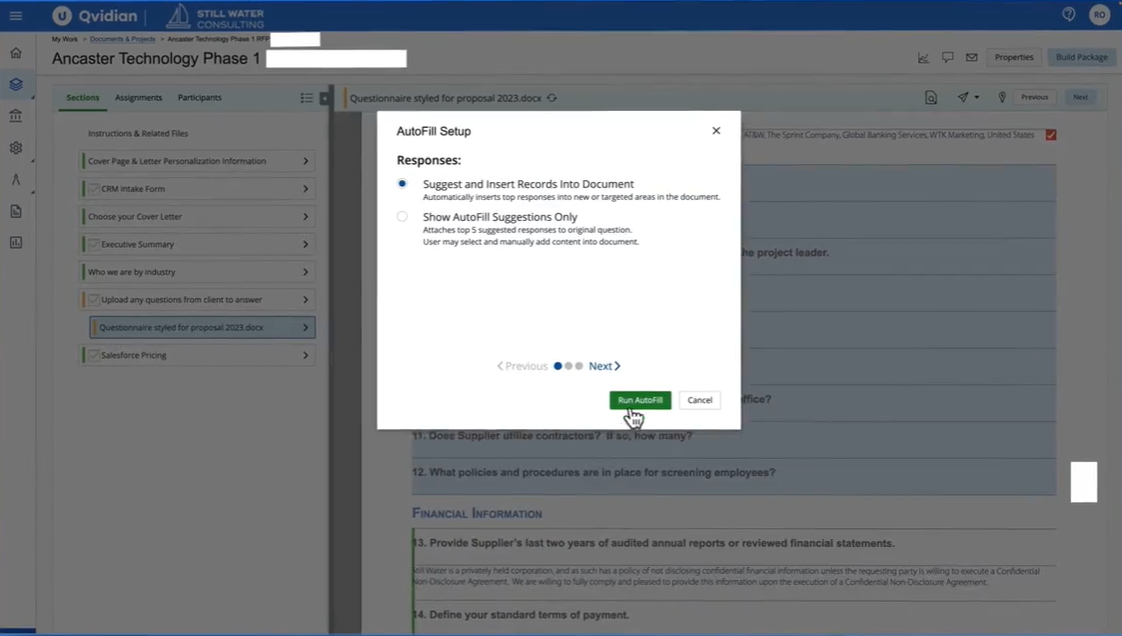Open the layers (projects) sidebar icon
Image resolution: width=1122 pixels, height=636 pixels.
tap(16, 84)
